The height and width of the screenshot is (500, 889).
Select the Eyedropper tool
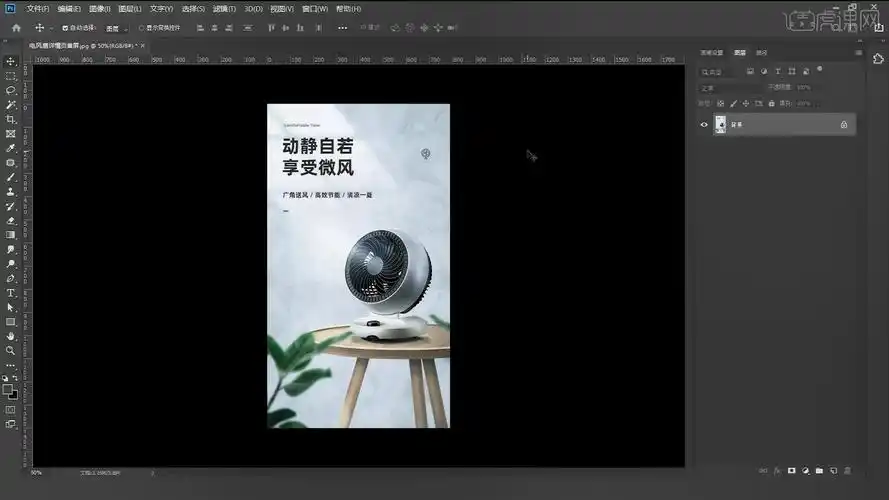pyautogui.click(x=11, y=149)
